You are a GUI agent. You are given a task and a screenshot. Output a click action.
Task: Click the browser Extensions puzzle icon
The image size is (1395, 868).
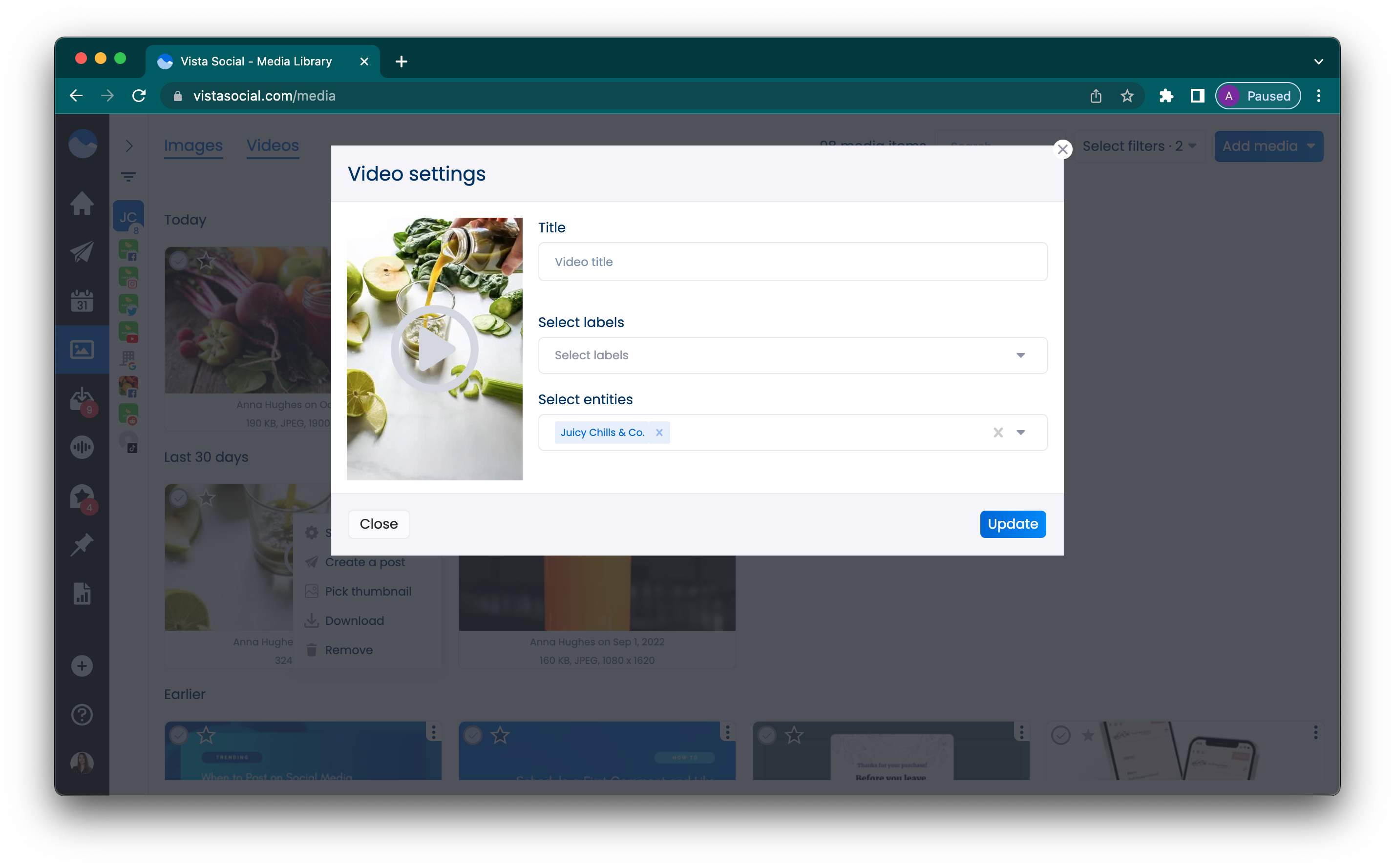(1166, 96)
